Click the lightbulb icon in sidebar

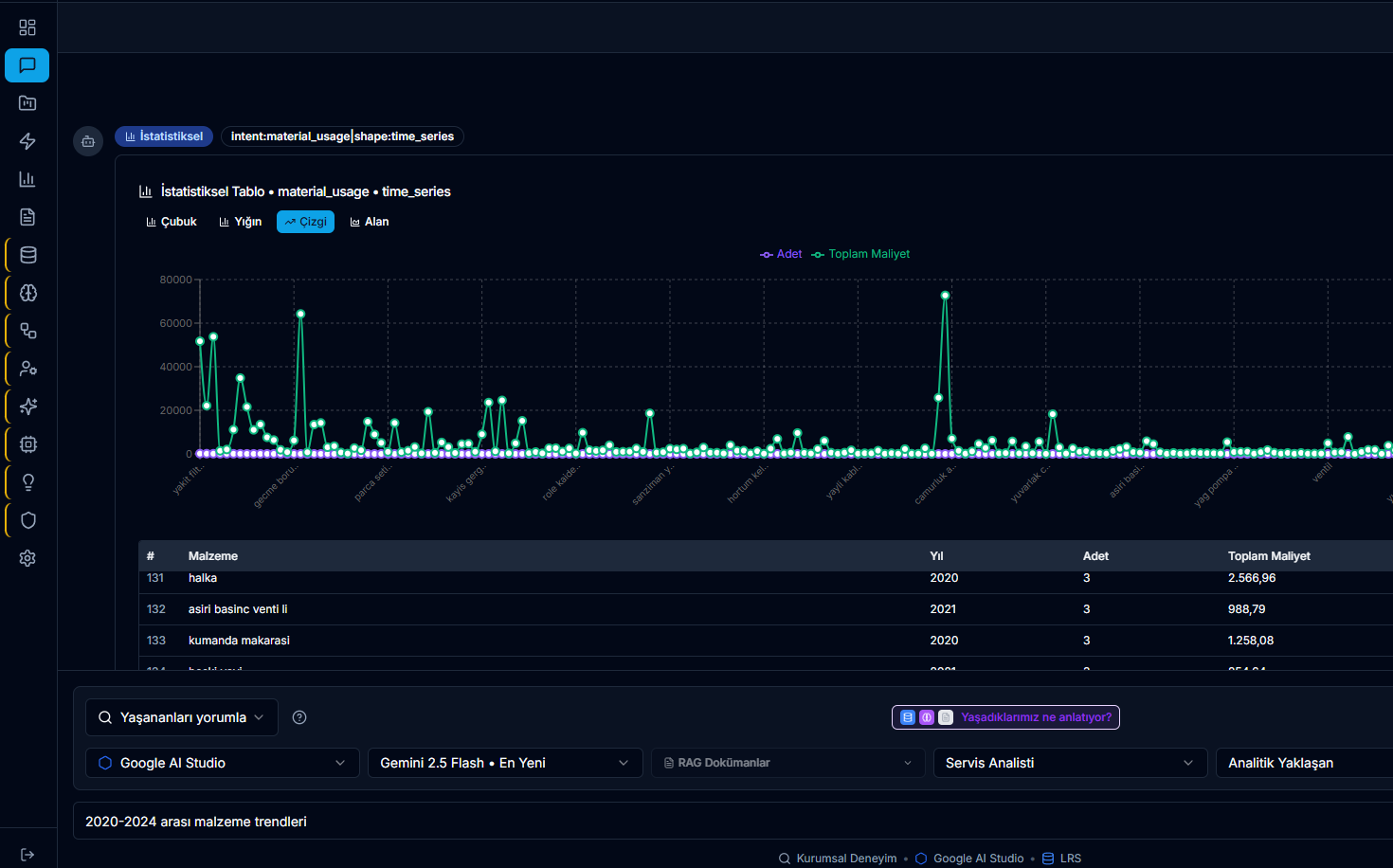pos(27,482)
